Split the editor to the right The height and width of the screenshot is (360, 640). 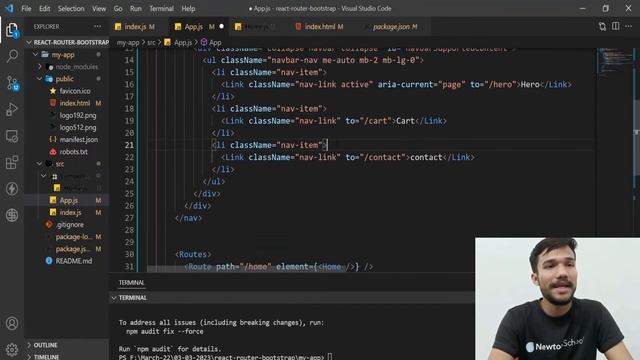[x=616, y=27]
